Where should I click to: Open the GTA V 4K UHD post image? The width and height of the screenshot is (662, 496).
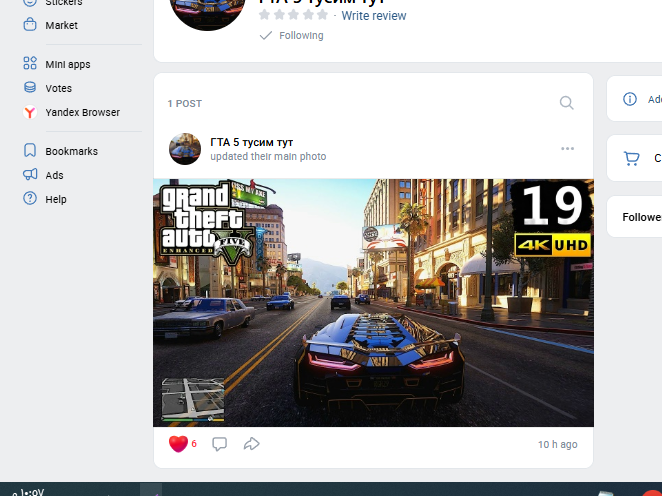tap(373, 303)
